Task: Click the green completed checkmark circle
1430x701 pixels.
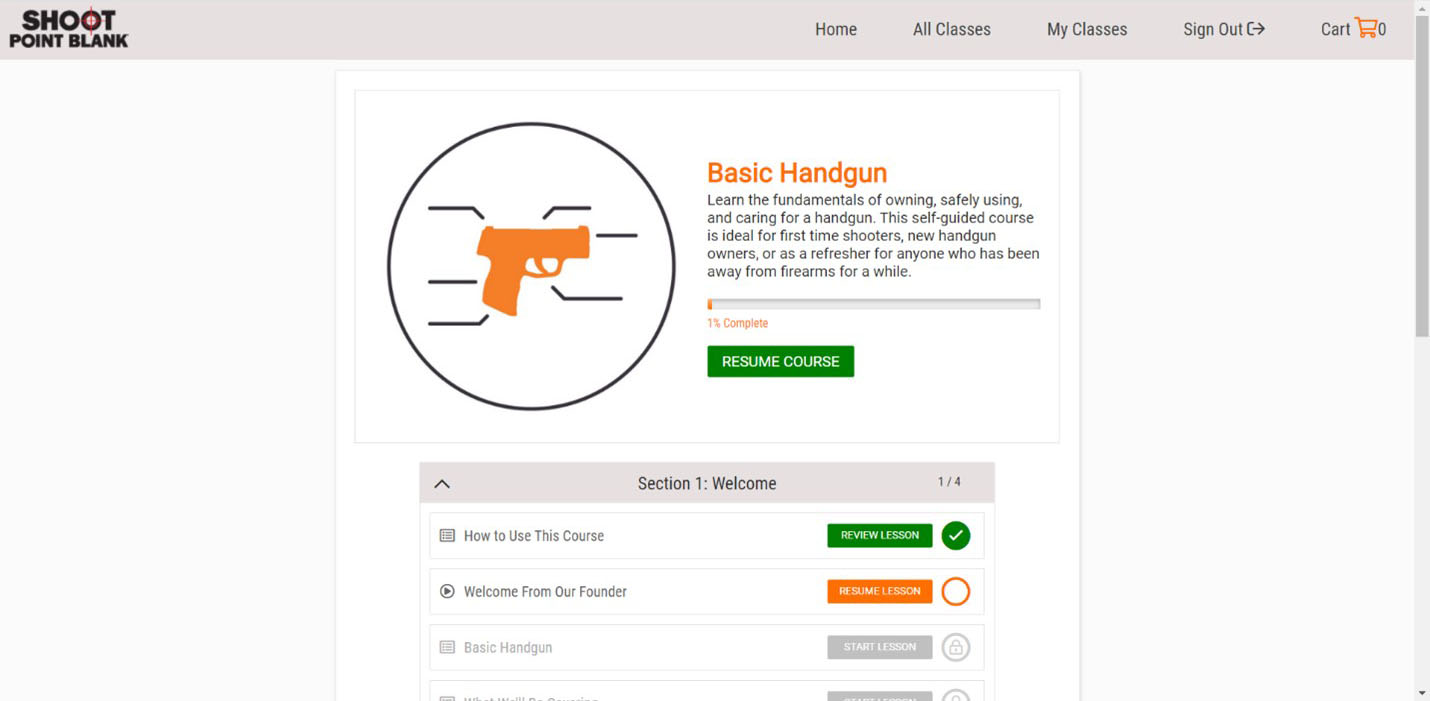Action: 955,536
